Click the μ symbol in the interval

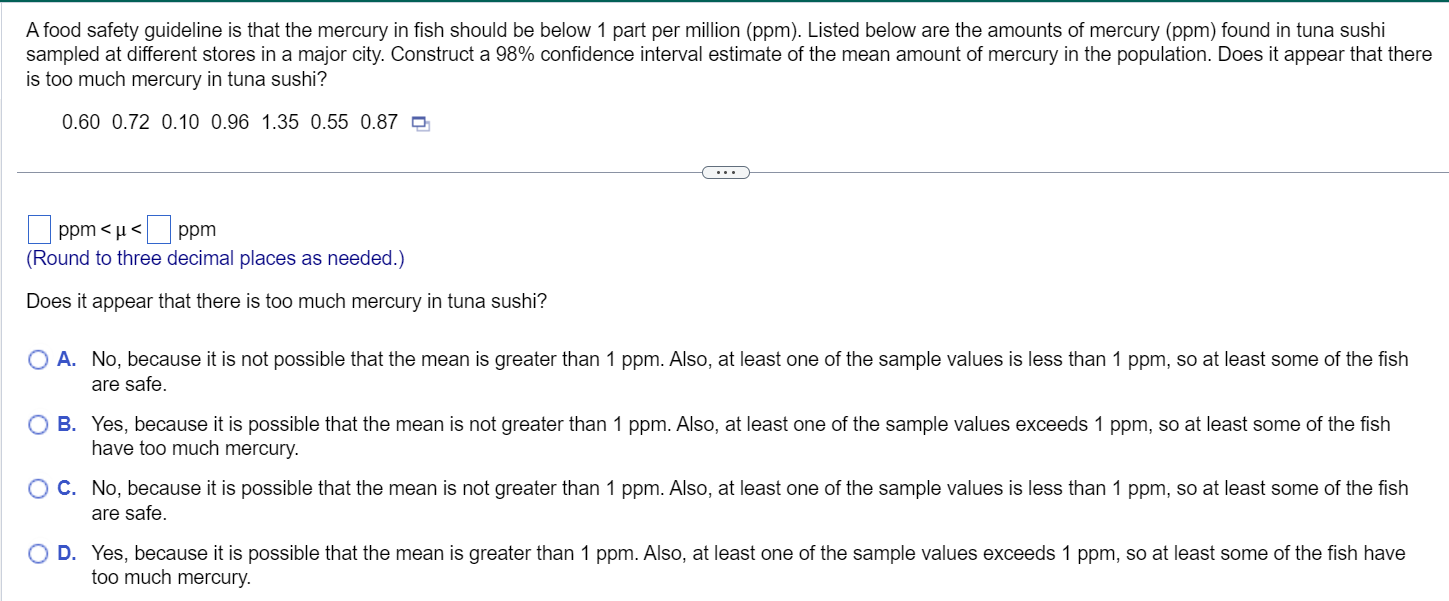122,230
